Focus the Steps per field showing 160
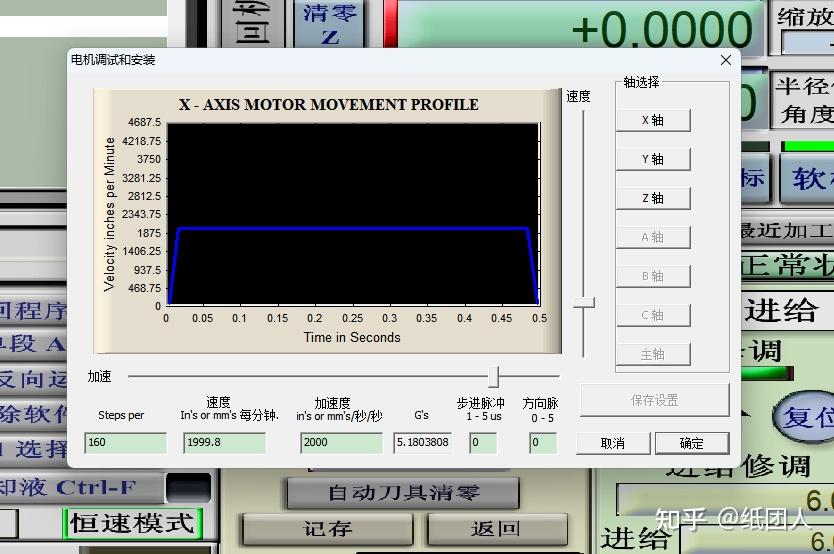 tap(126, 442)
